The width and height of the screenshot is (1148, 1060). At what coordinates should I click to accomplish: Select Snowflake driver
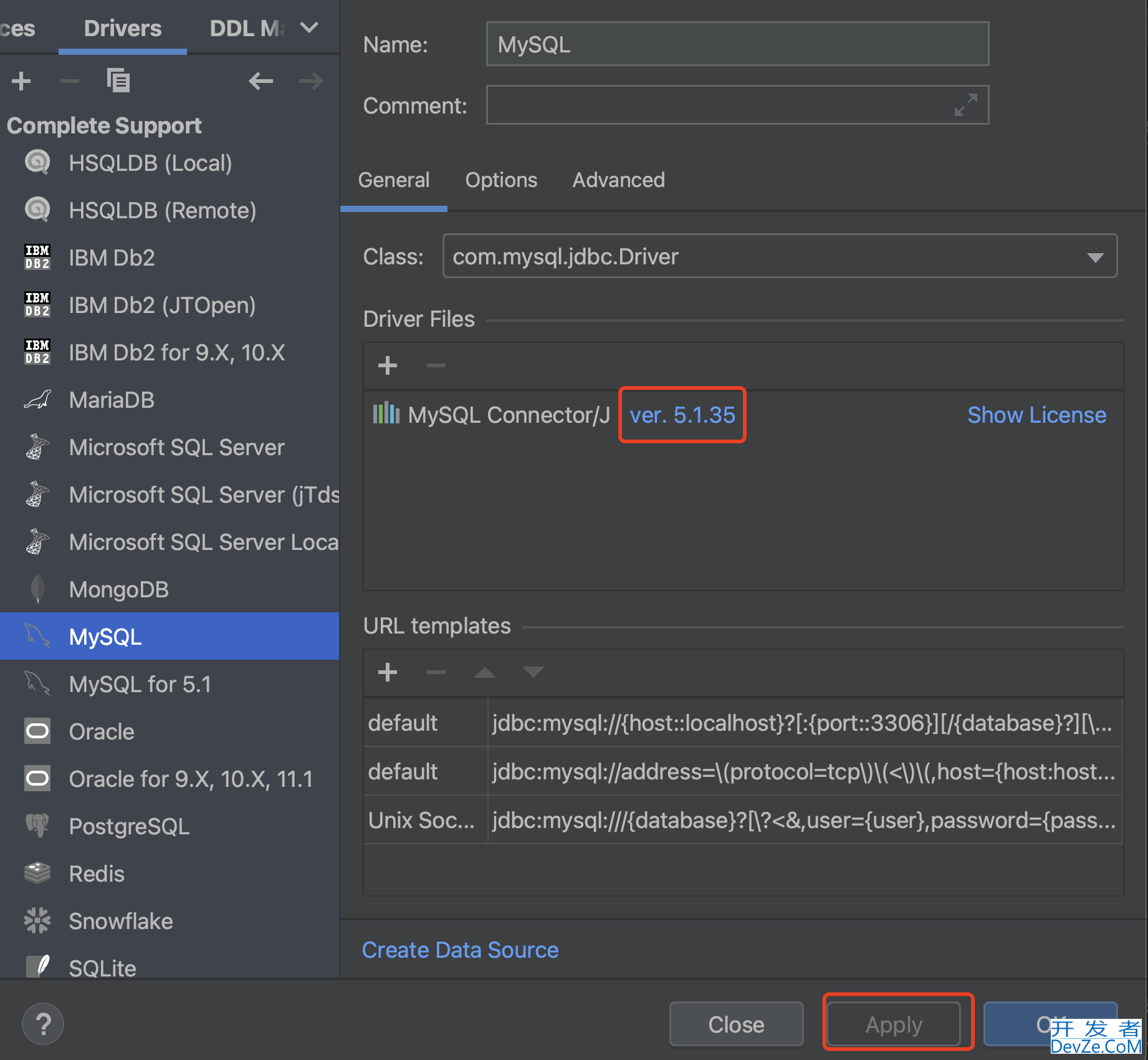coord(170,921)
